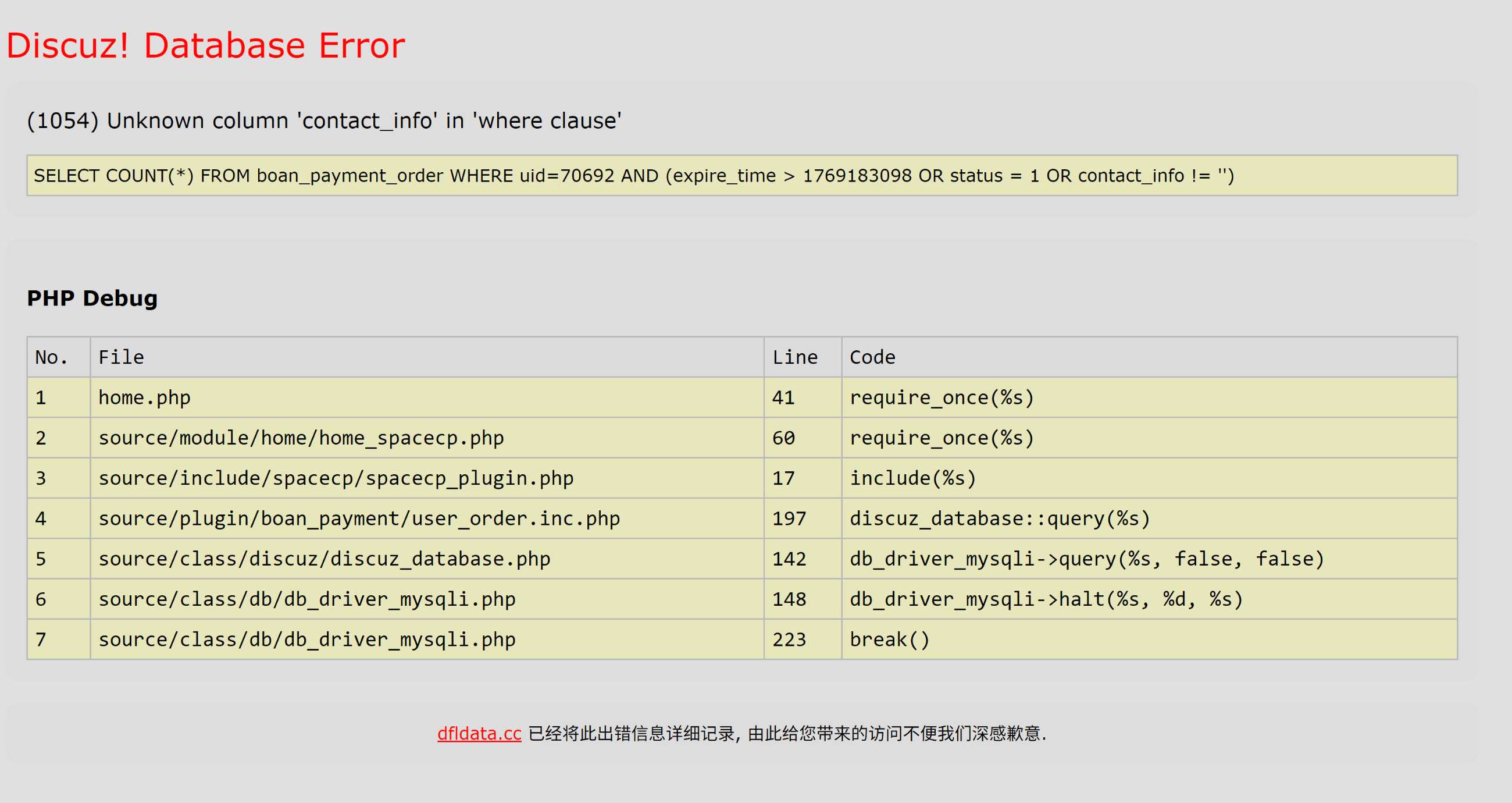Click the PHP Debug heading

tap(92, 298)
